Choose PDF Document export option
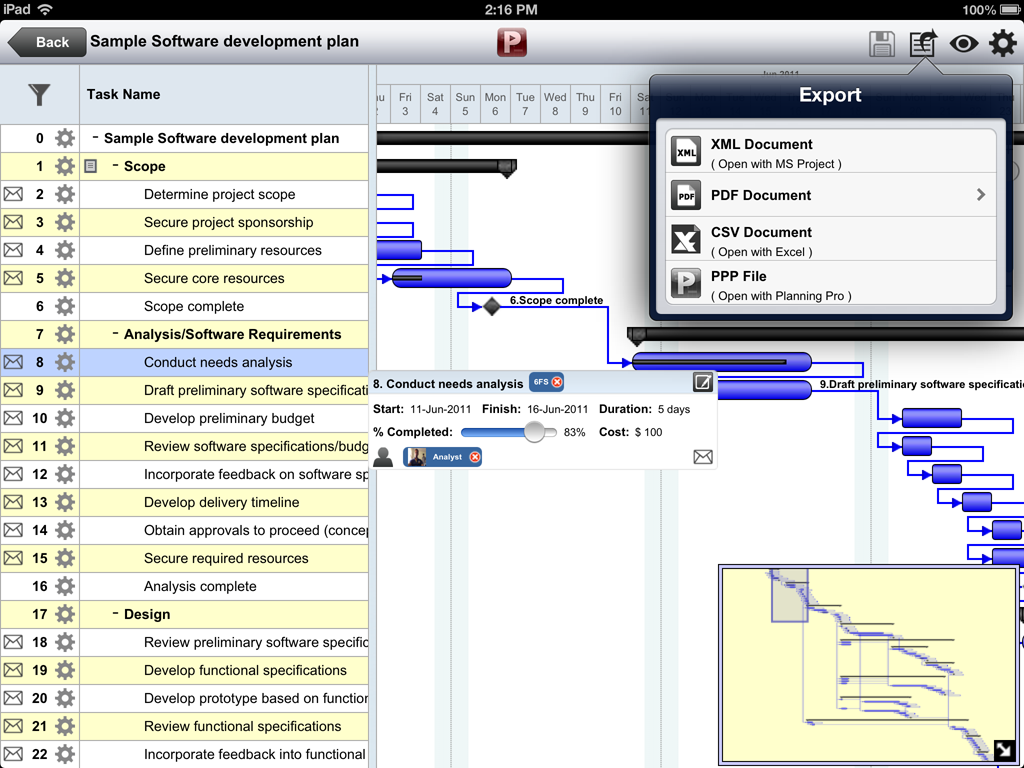Viewport: 1024px width, 768px height. (x=831, y=195)
